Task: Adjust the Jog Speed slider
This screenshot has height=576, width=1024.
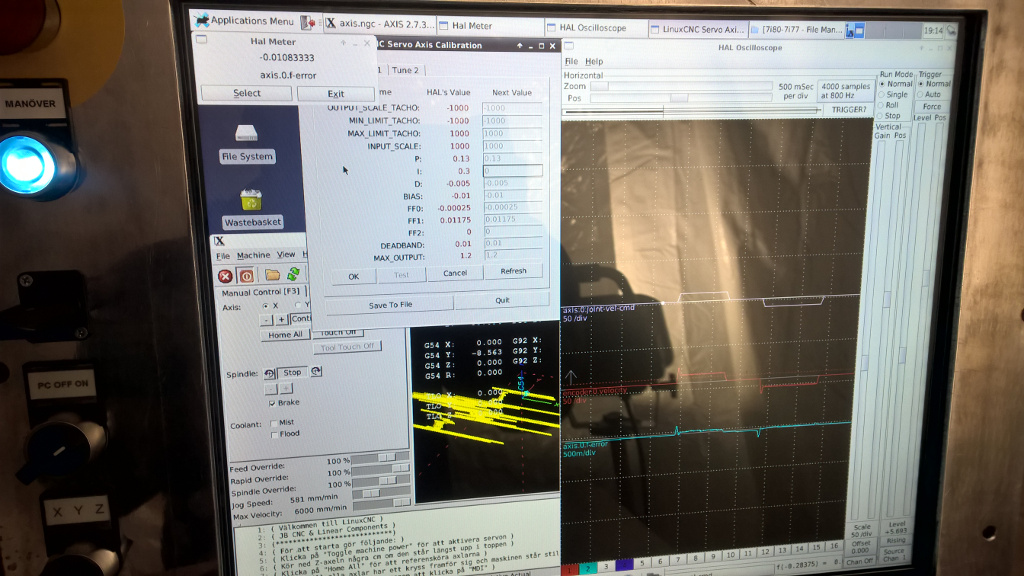Action: coord(381,493)
